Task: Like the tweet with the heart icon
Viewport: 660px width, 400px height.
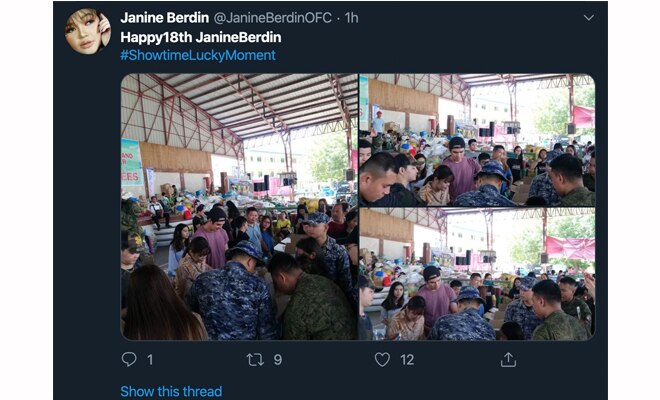Action: pyautogui.click(x=382, y=360)
